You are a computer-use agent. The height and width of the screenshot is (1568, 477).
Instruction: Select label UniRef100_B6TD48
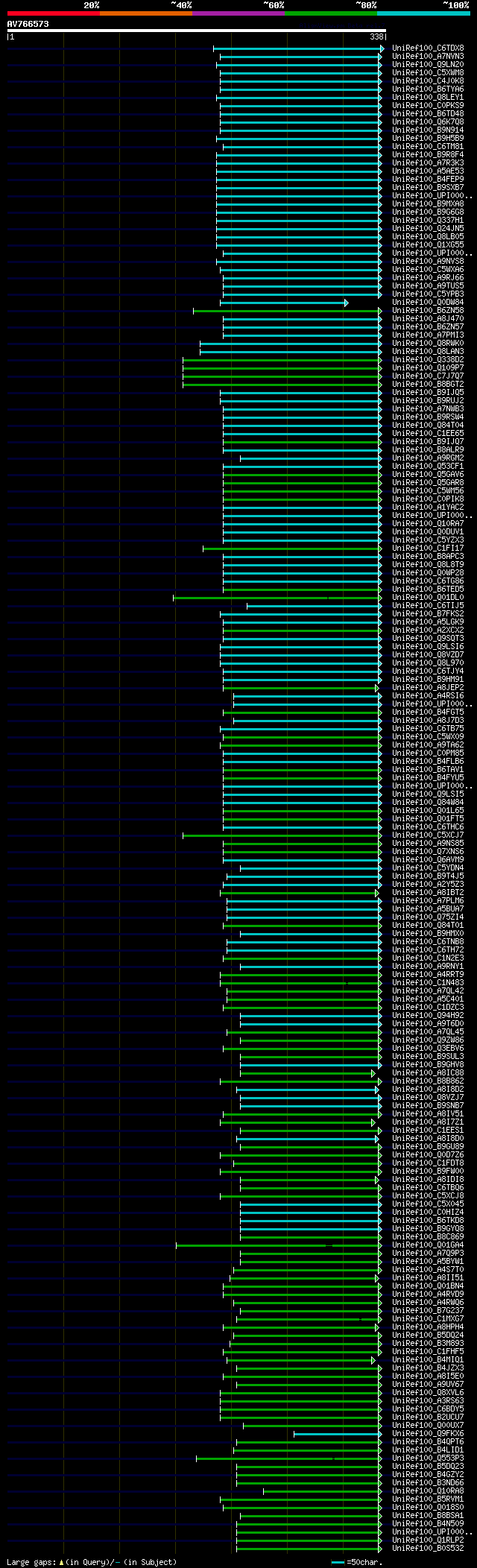point(428,114)
